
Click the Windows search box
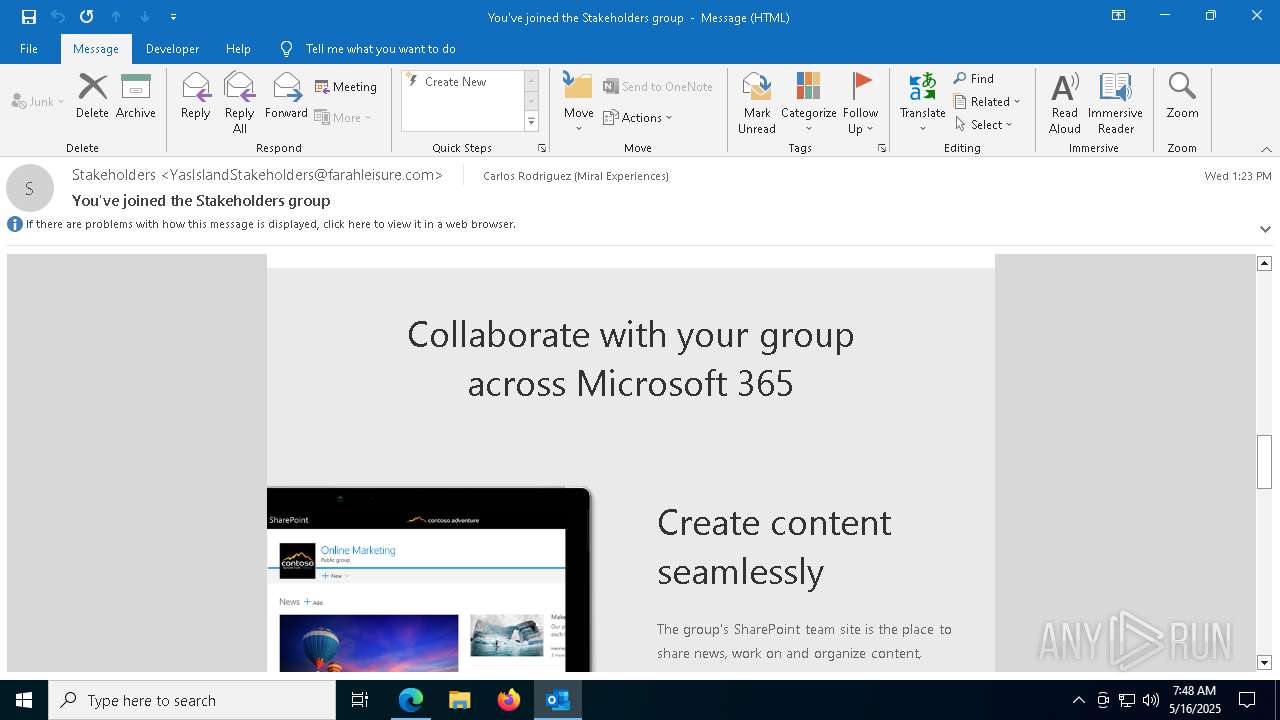(192, 700)
